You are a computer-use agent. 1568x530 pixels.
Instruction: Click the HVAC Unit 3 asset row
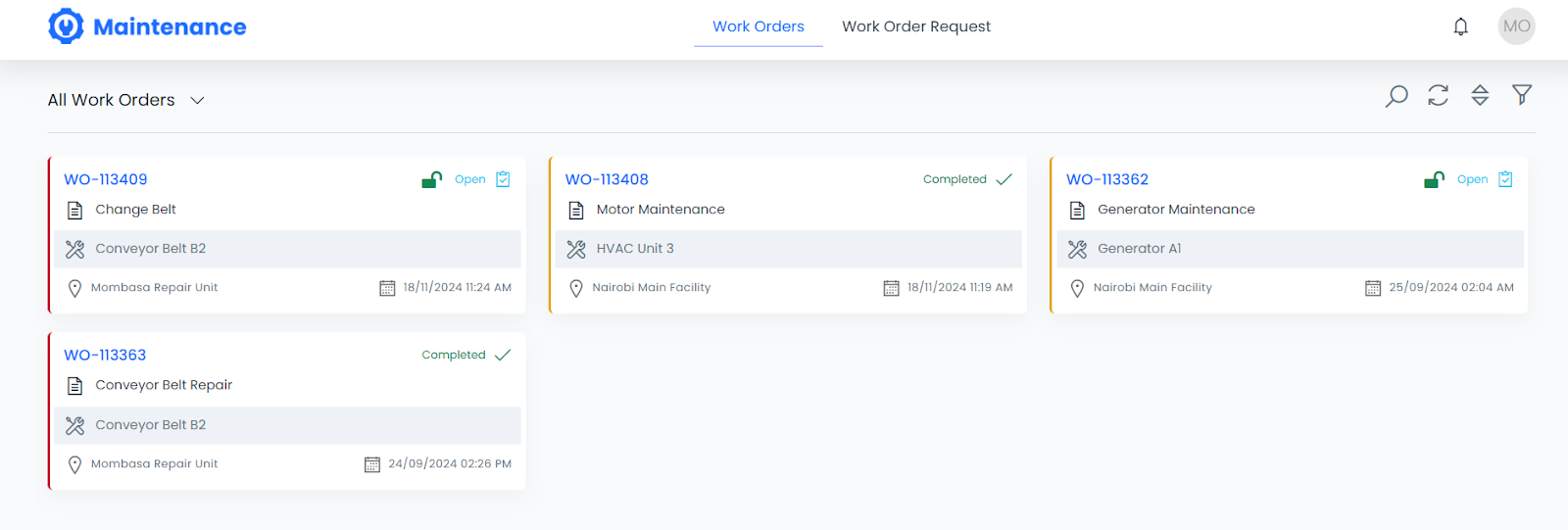coord(789,249)
